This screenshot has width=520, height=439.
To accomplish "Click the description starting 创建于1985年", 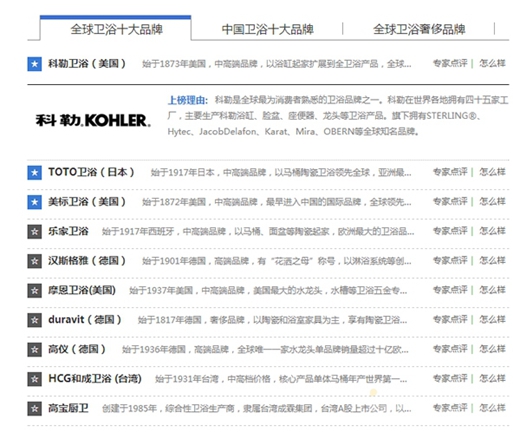I will pyautogui.click(x=257, y=408).
